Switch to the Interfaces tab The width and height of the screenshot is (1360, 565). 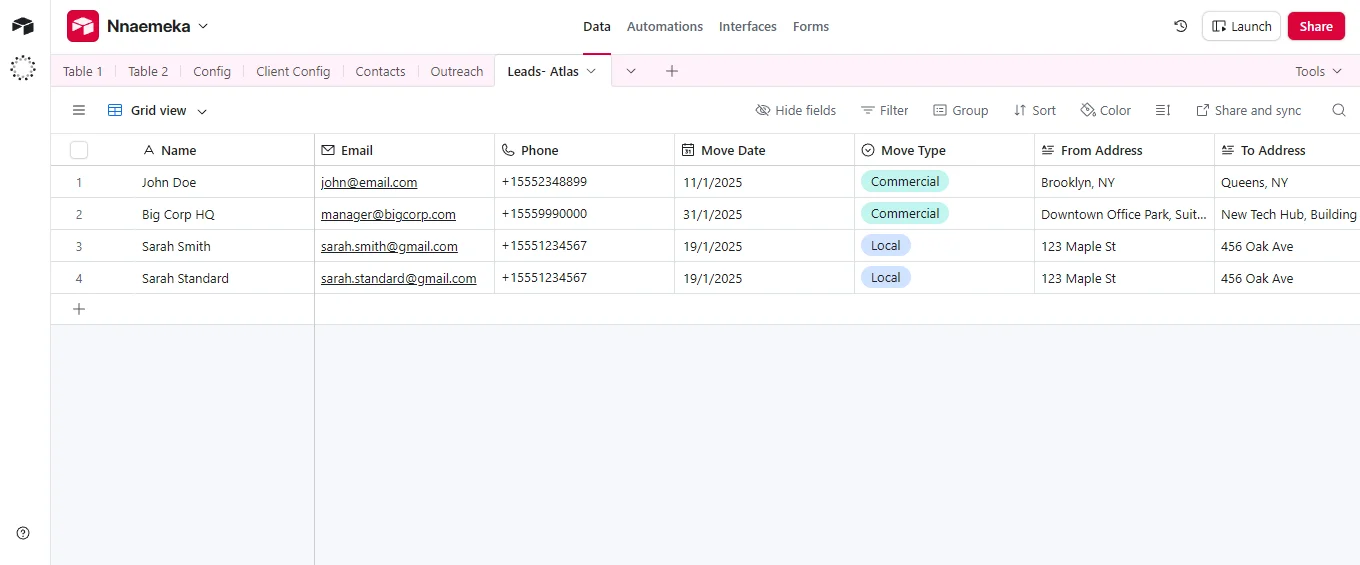[x=748, y=27]
